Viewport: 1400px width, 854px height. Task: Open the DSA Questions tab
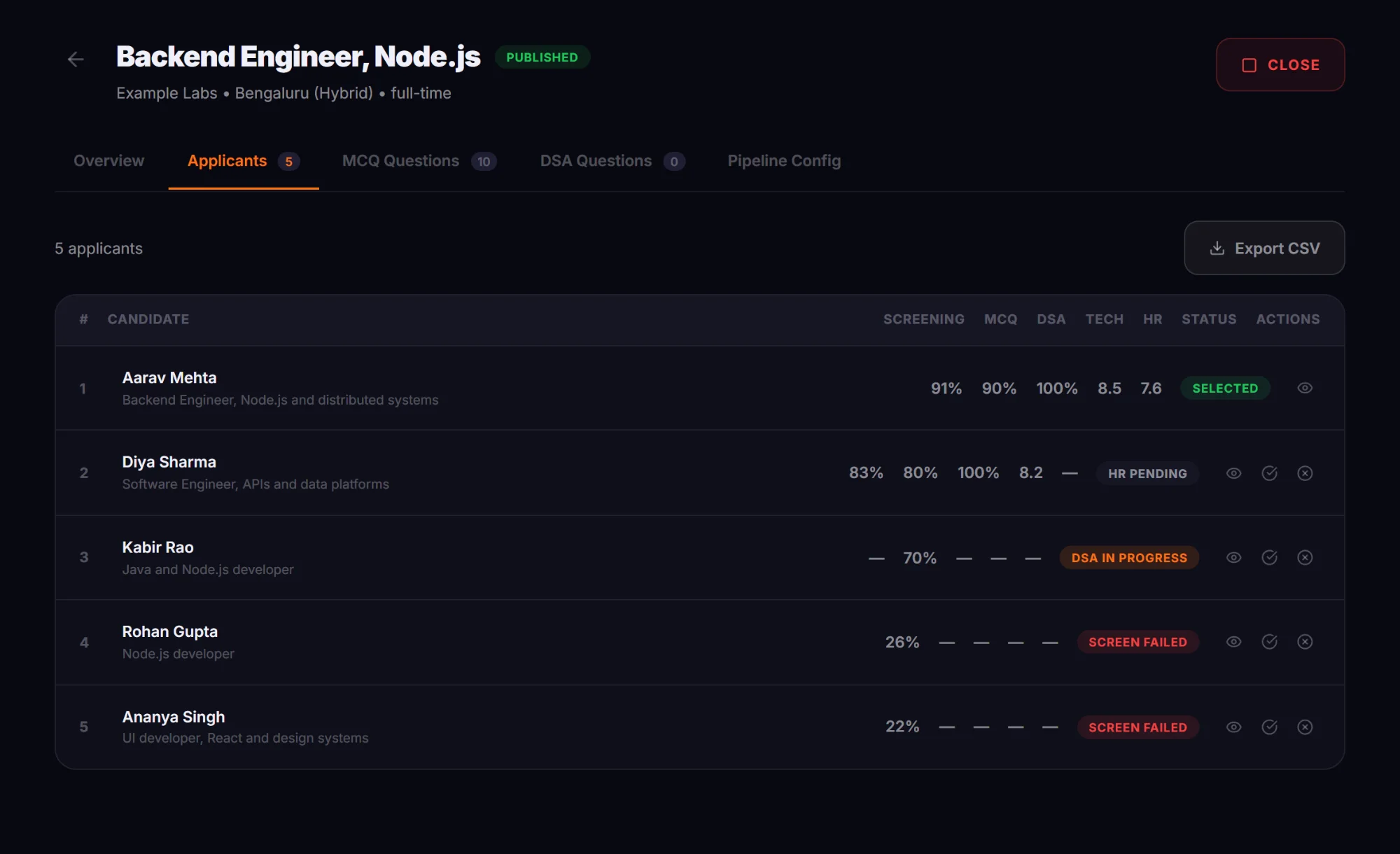[612, 161]
